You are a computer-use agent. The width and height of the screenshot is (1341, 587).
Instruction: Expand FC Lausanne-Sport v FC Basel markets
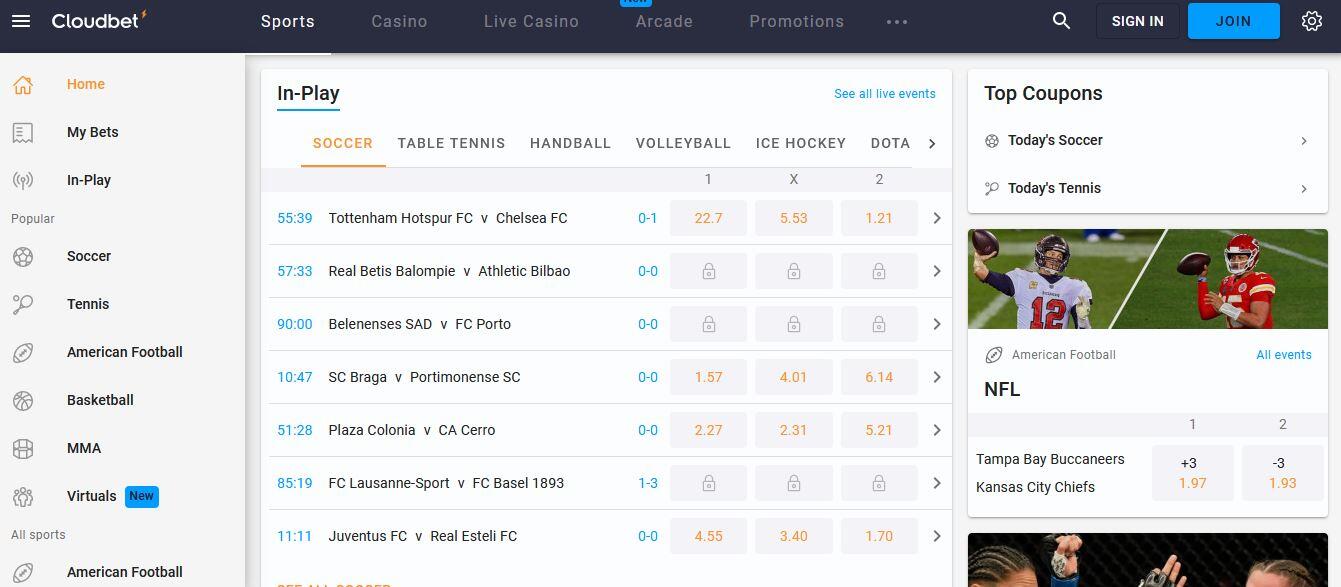(937, 483)
